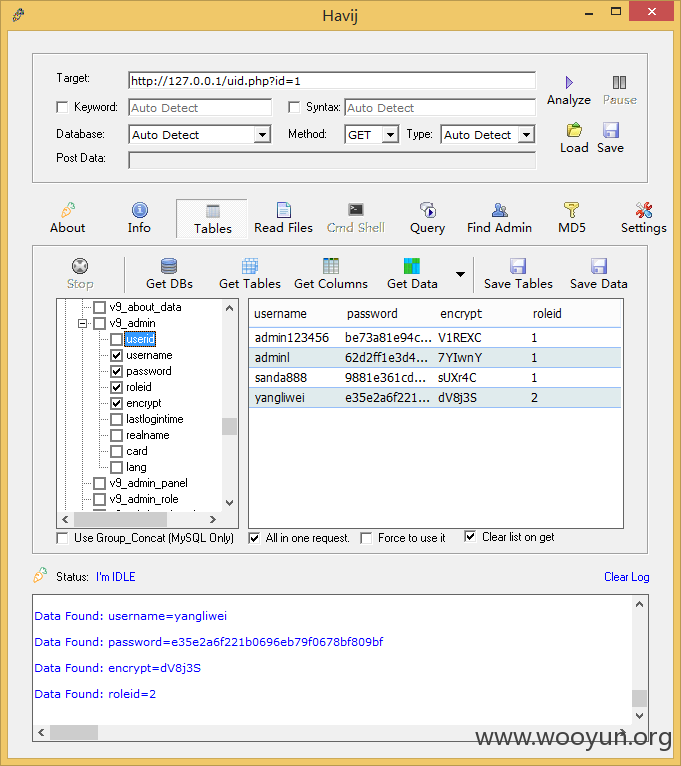
Task: Select the v9_admin_role tree item
Action: (x=144, y=499)
